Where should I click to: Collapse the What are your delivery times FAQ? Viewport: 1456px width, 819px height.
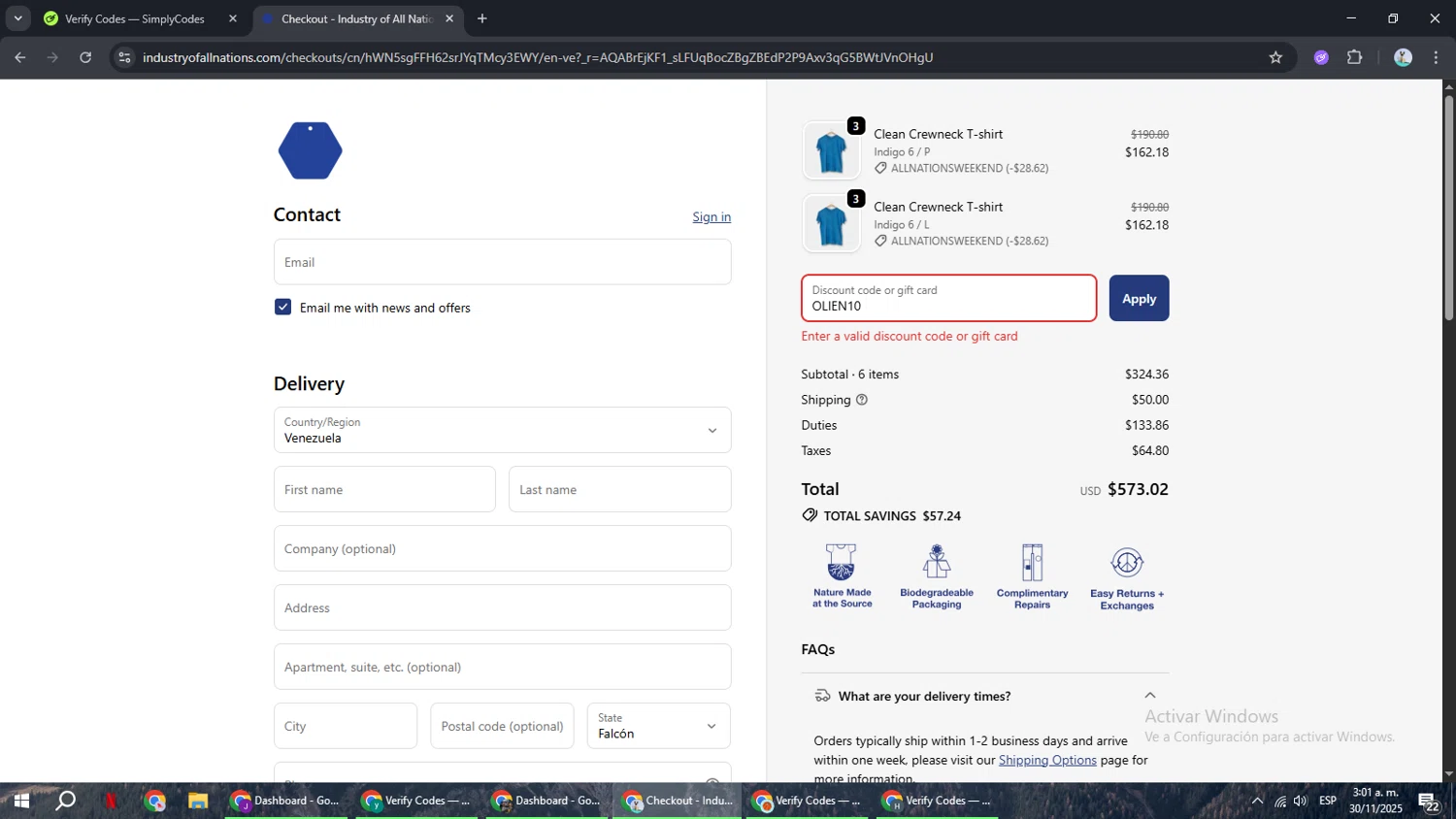(x=1149, y=696)
